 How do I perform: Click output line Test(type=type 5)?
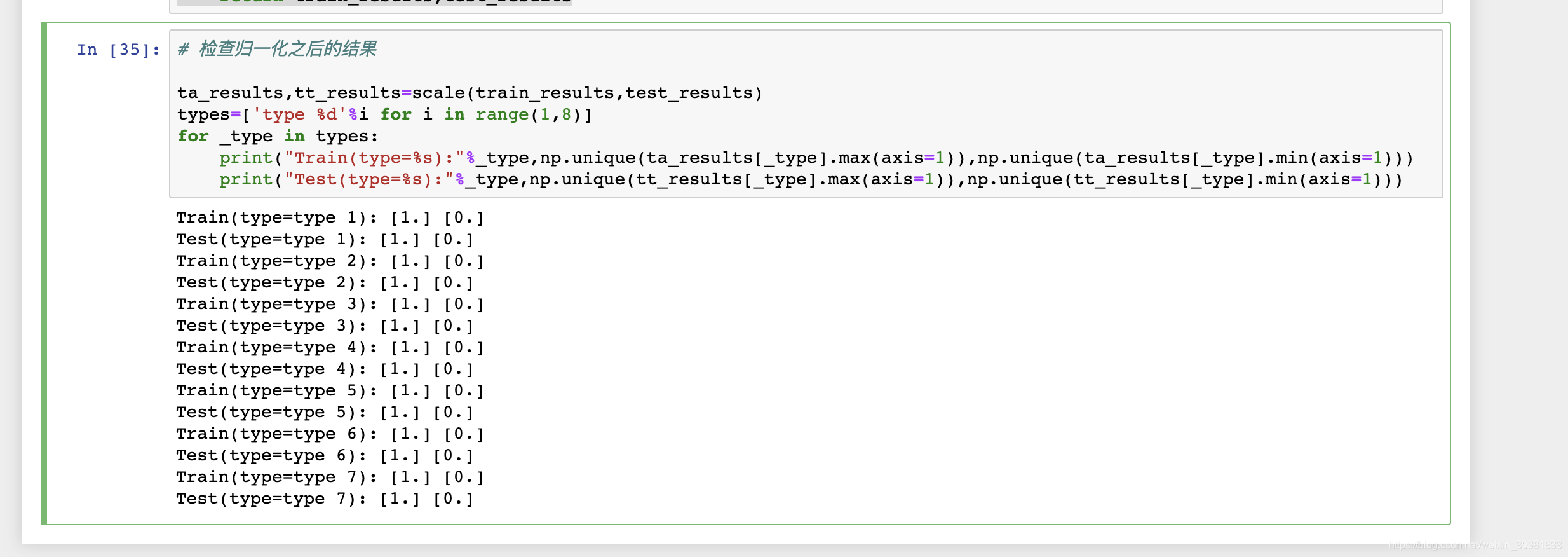[x=325, y=413]
